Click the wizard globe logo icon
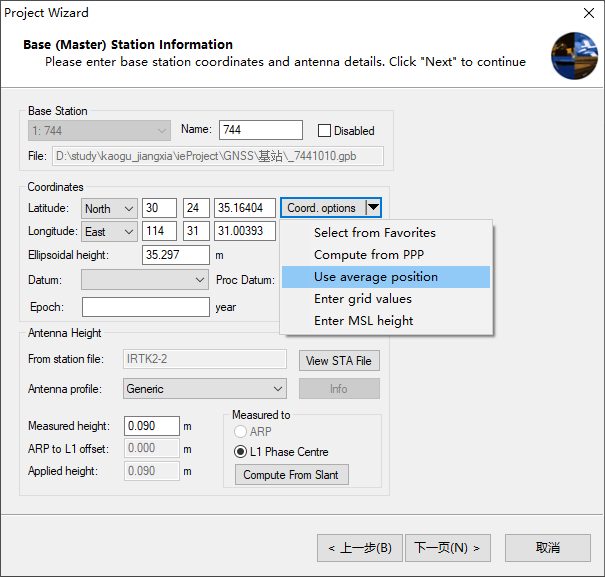The image size is (605, 577). pyautogui.click(x=574, y=56)
